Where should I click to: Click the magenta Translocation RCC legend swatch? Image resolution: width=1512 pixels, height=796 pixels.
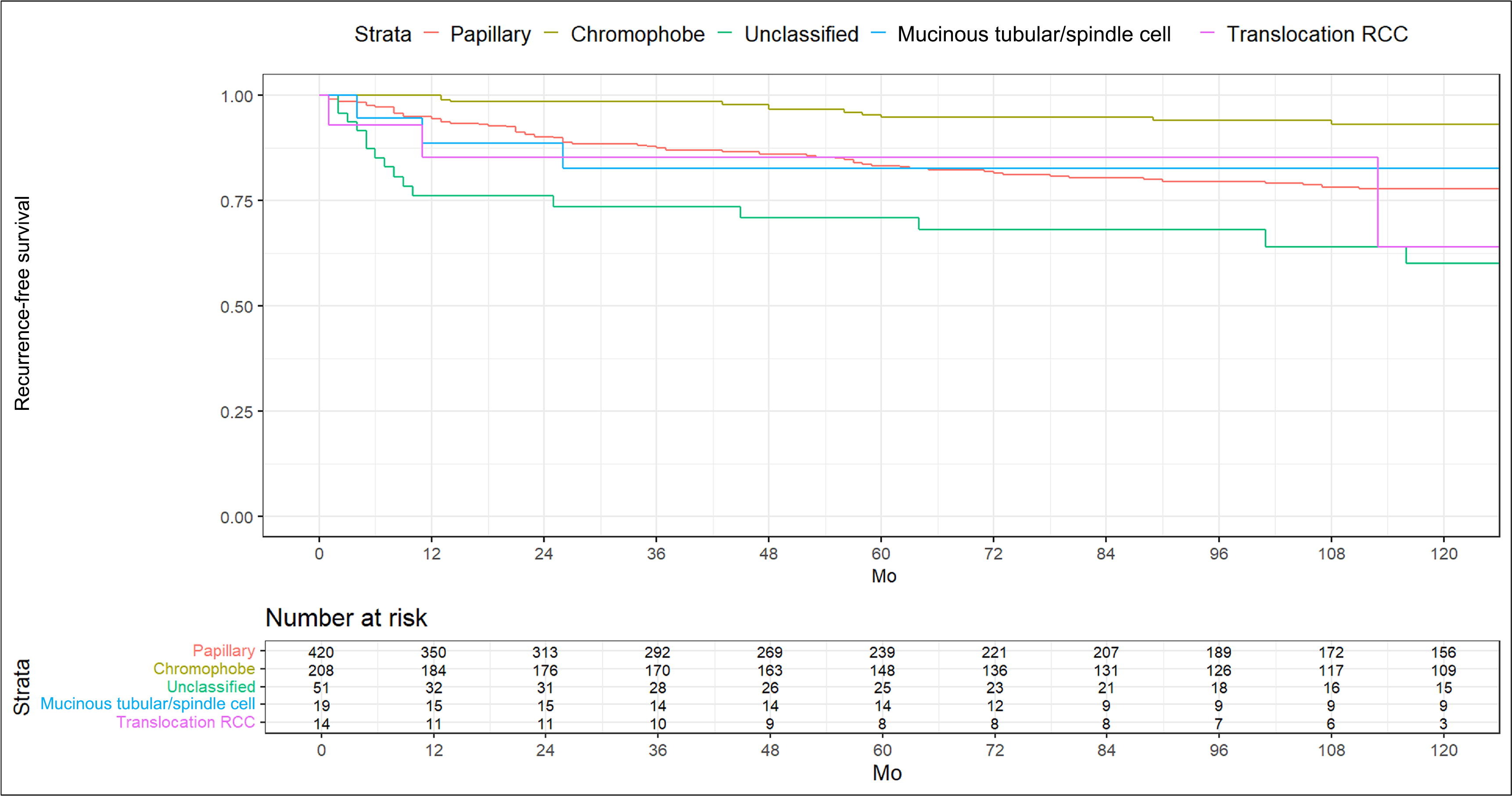coord(1207,33)
